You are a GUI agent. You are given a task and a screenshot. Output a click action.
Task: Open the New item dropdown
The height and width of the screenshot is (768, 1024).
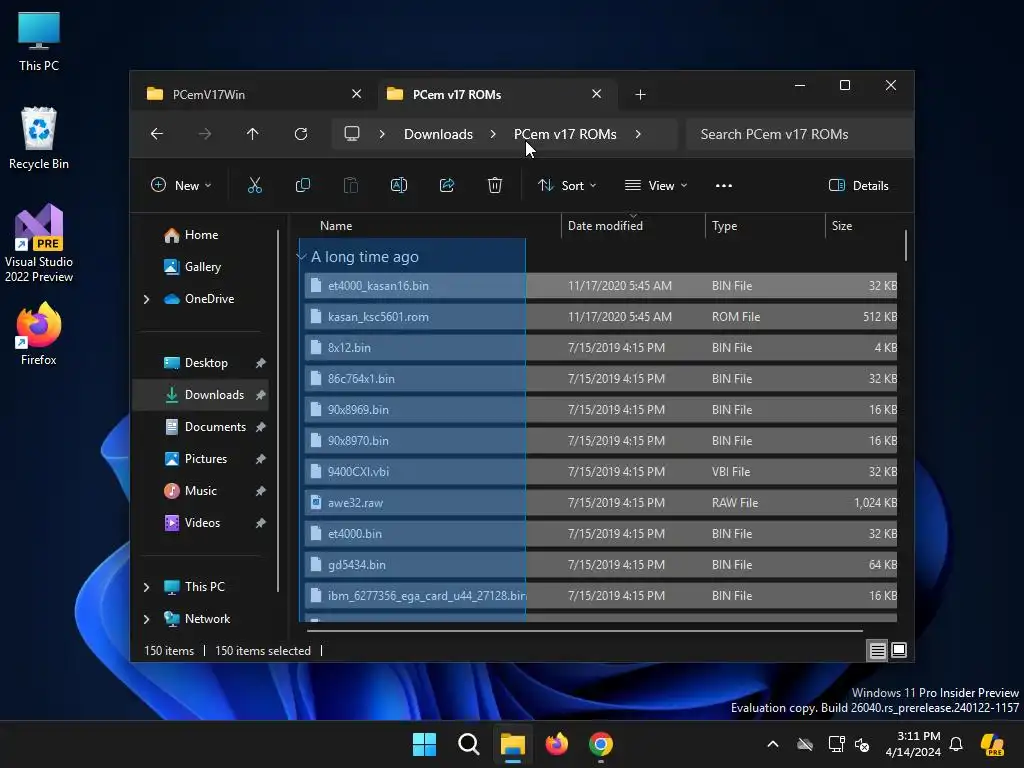(x=181, y=185)
